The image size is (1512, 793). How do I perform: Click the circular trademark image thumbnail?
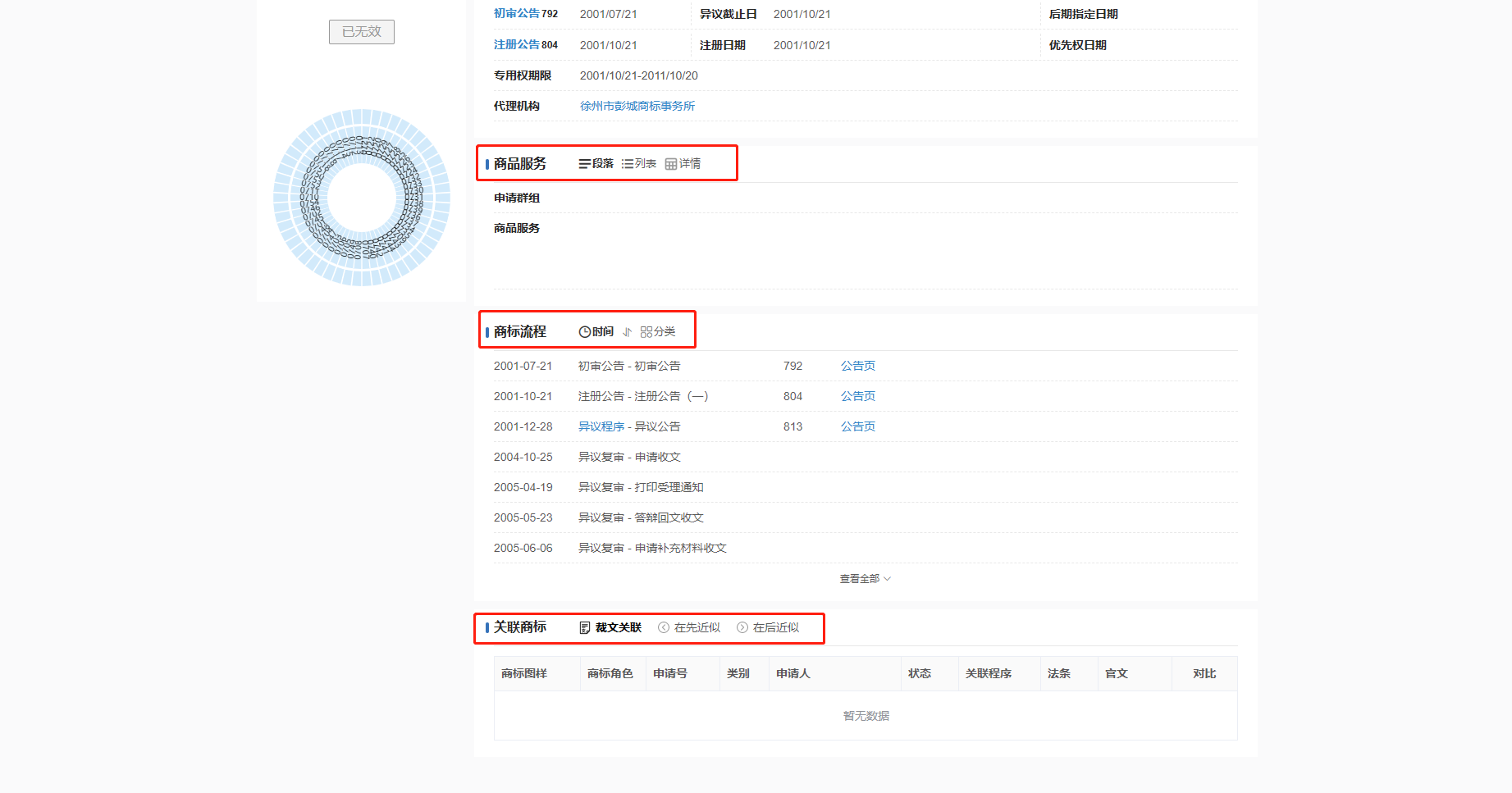click(x=362, y=198)
